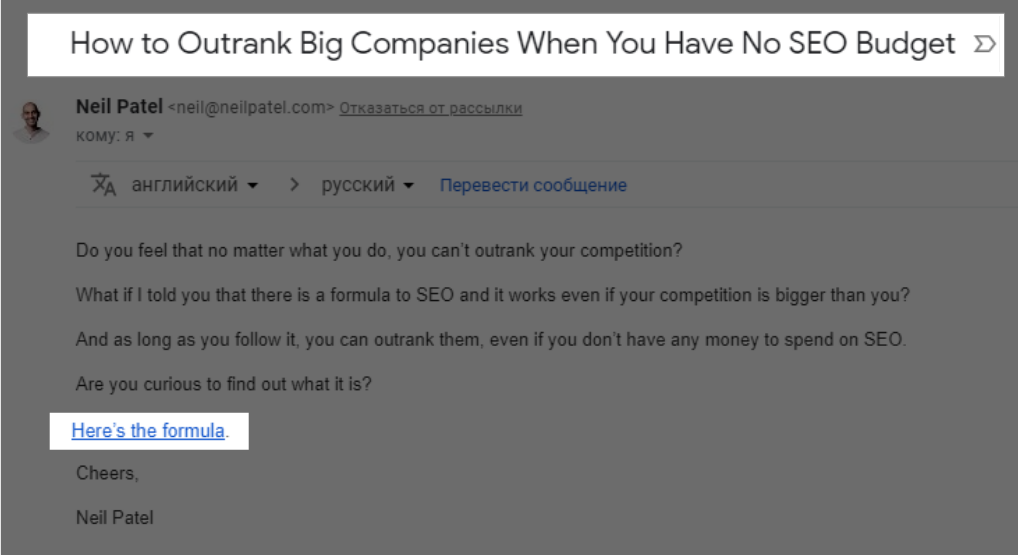Click the Отказаться от рассылки unsubscribe link
The image size is (1018, 555).
tap(430, 108)
